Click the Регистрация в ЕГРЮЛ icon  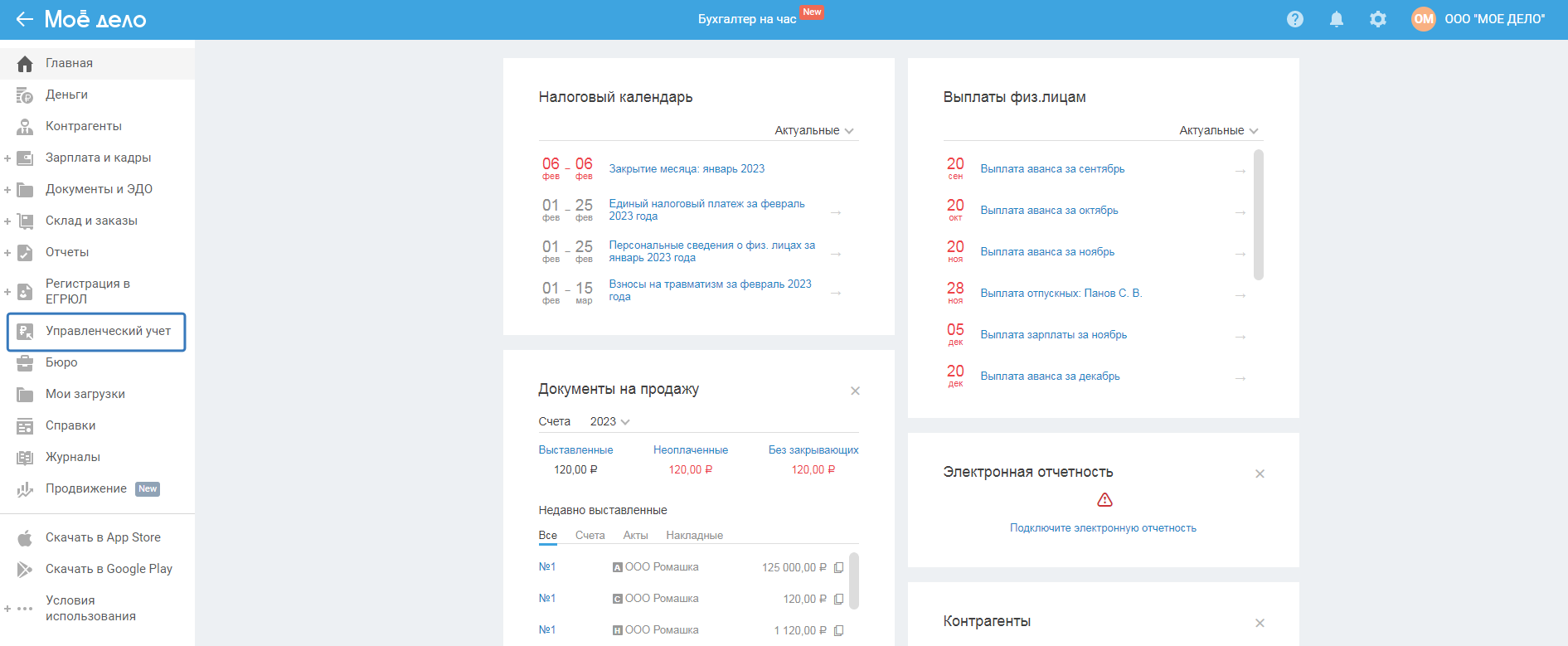(x=25, y=292)
